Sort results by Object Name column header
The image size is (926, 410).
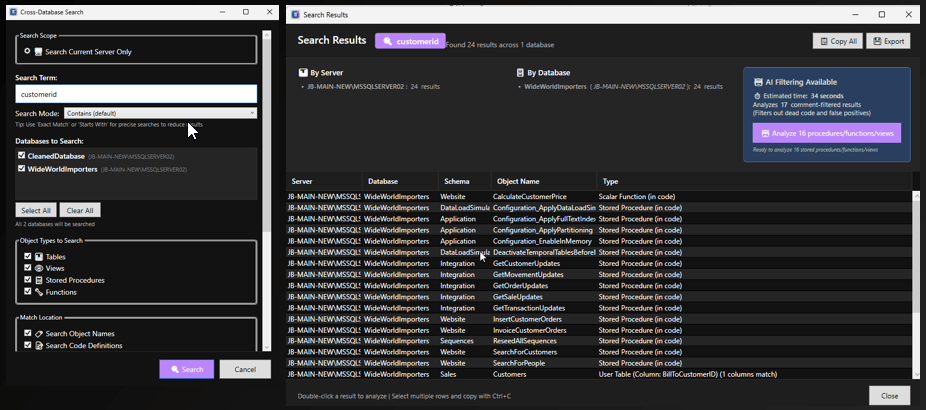(516, 181)
